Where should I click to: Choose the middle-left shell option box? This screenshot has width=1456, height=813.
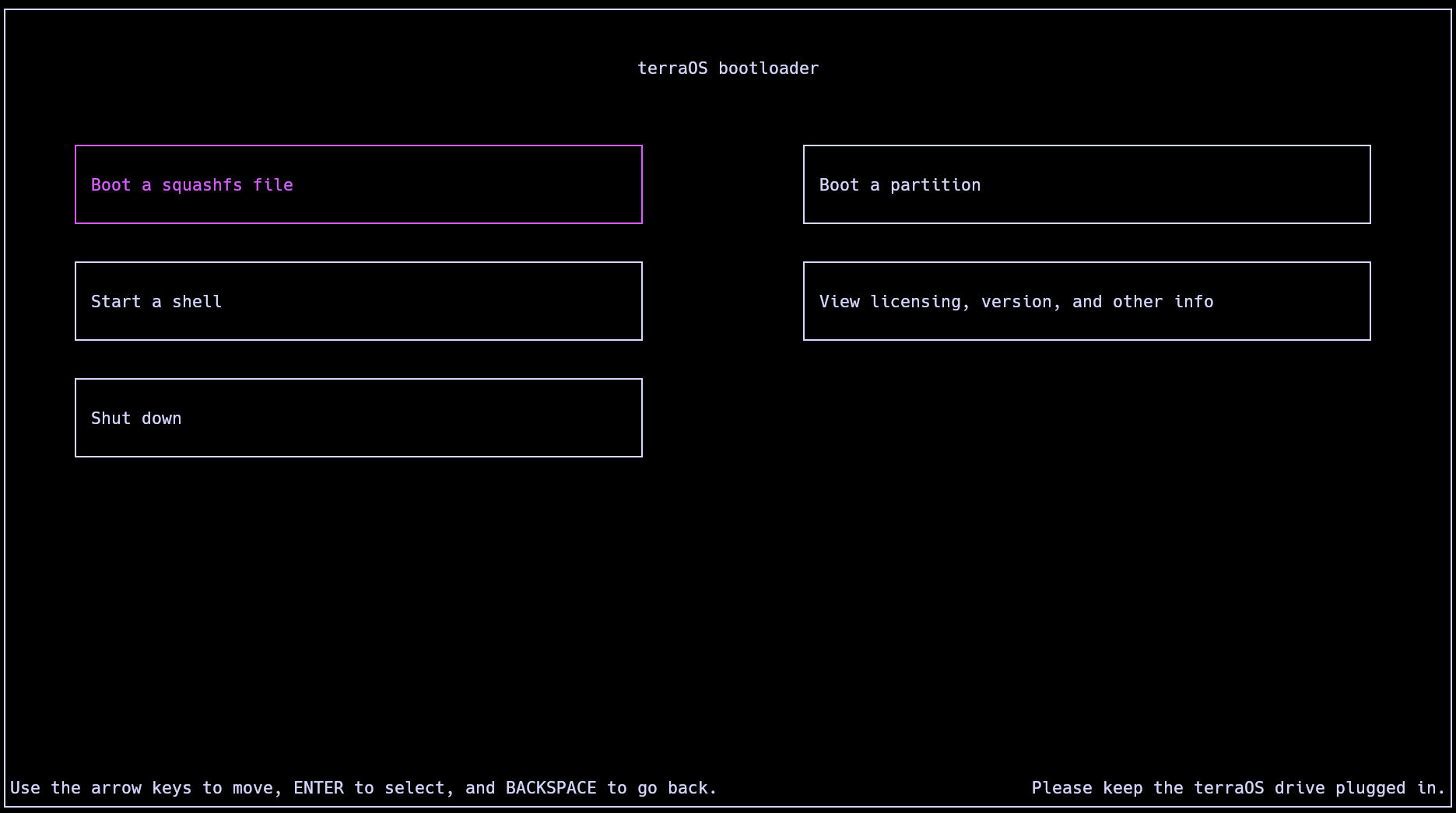(x=358, y=301)
